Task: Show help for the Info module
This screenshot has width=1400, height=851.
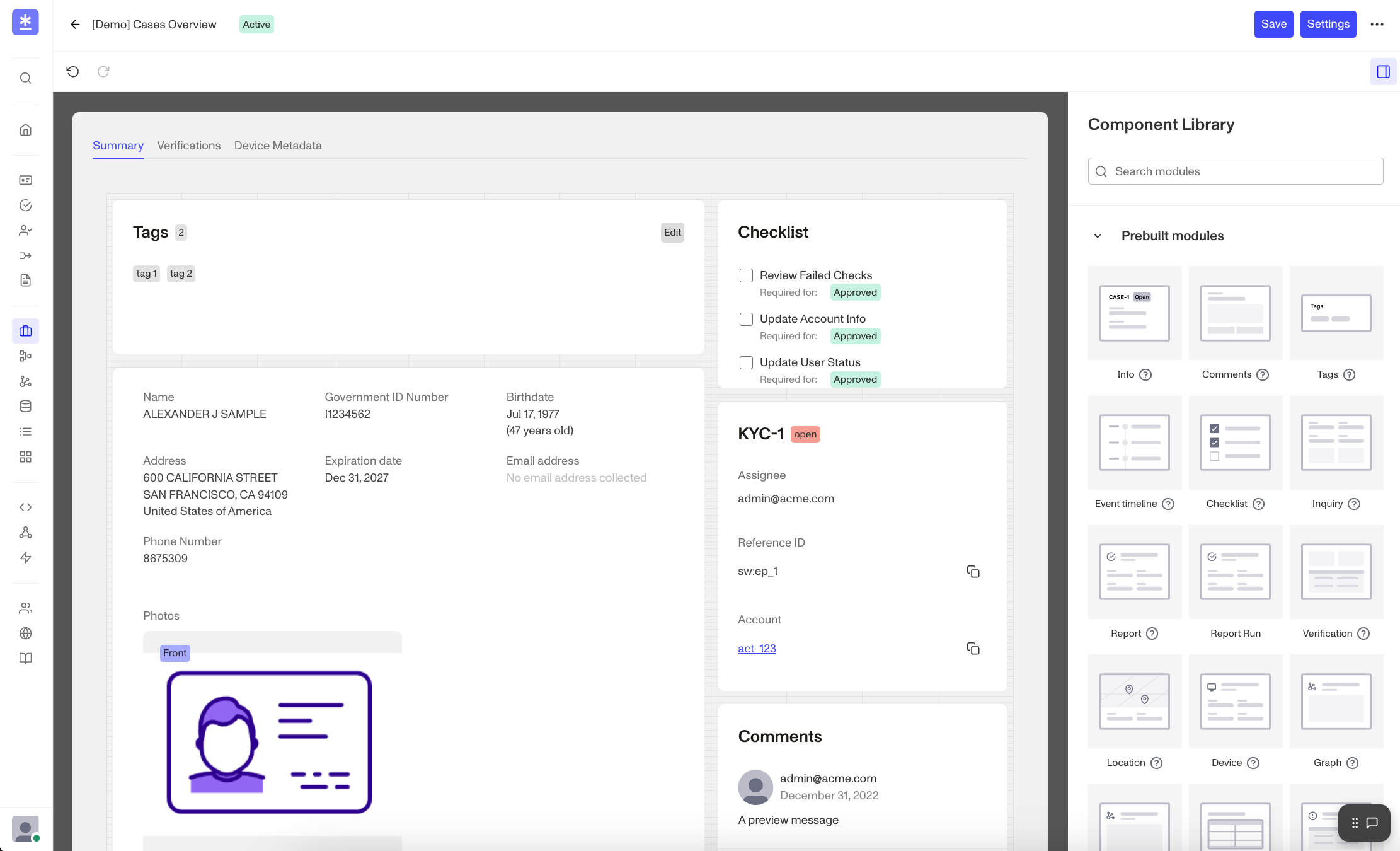Action: tap(1146, 375)
